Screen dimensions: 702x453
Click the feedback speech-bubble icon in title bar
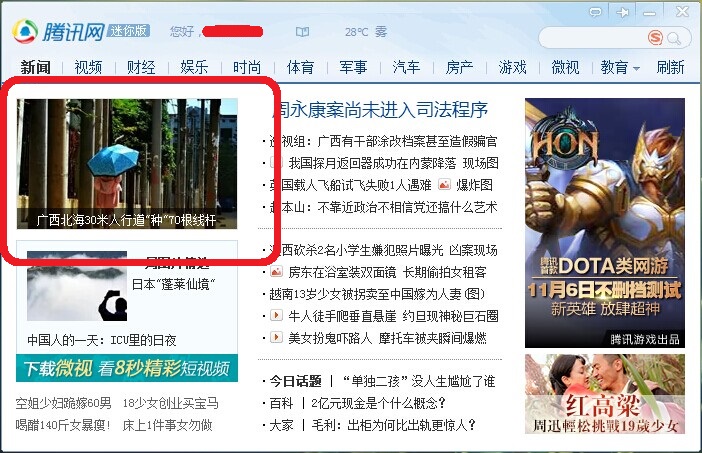click(x=596, y=12)
